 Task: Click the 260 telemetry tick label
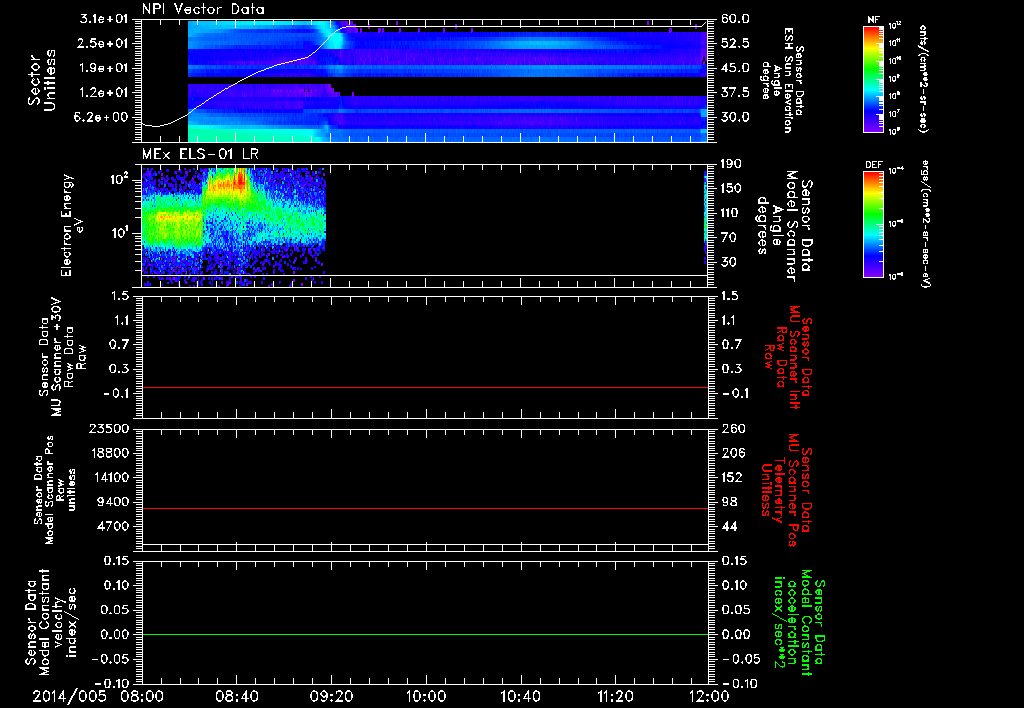coord(731,428)
